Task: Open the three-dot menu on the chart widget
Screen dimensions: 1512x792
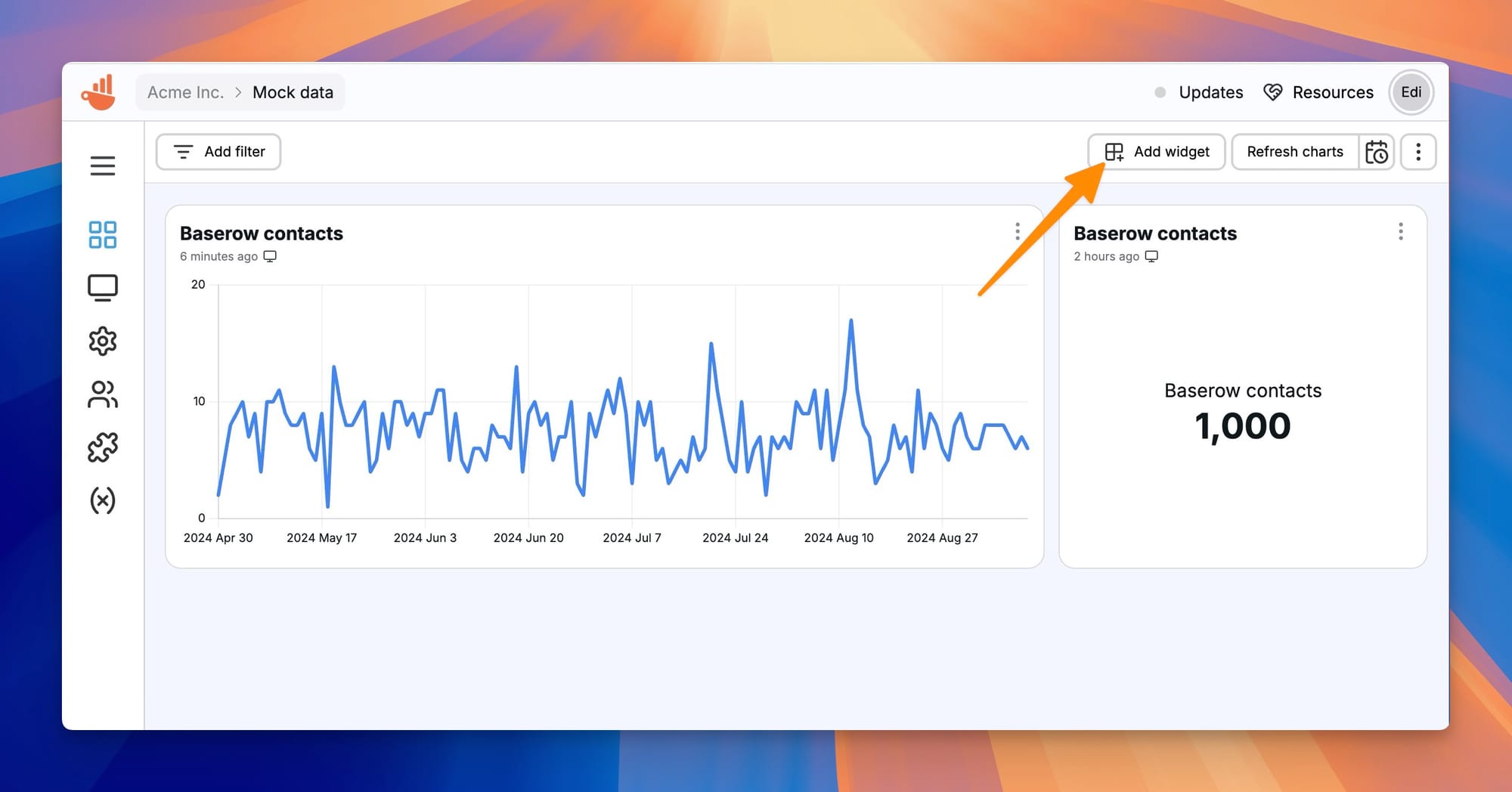Action: coord(1018,231)
